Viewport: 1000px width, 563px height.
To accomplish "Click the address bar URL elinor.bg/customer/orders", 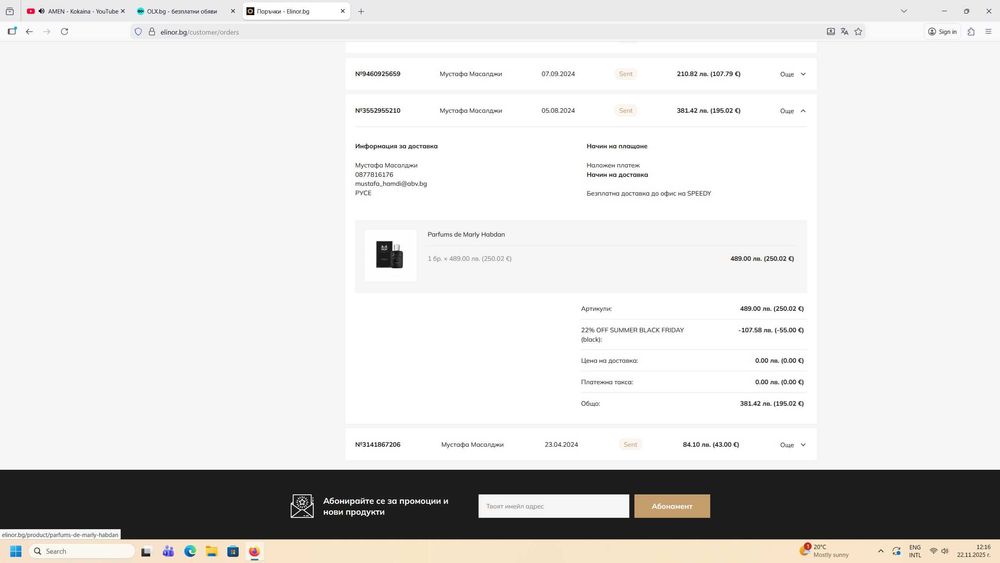I will point(200,32).
